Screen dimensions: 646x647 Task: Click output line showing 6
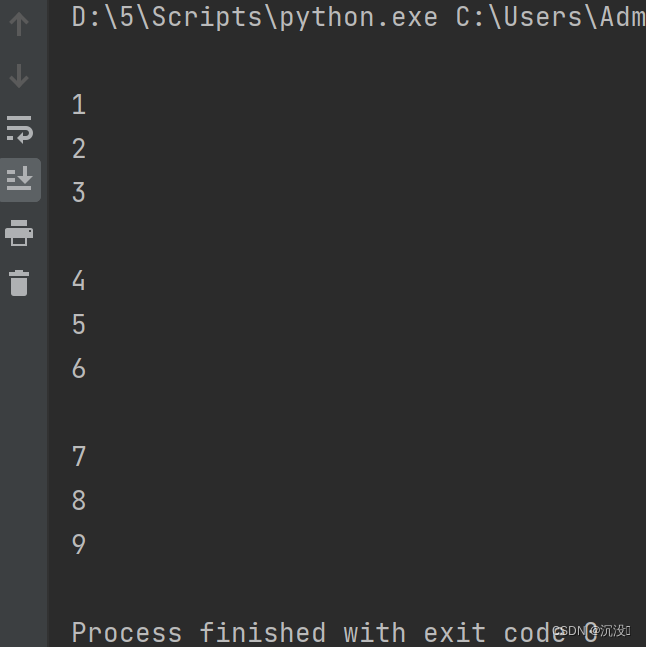(x=79, y=369)
